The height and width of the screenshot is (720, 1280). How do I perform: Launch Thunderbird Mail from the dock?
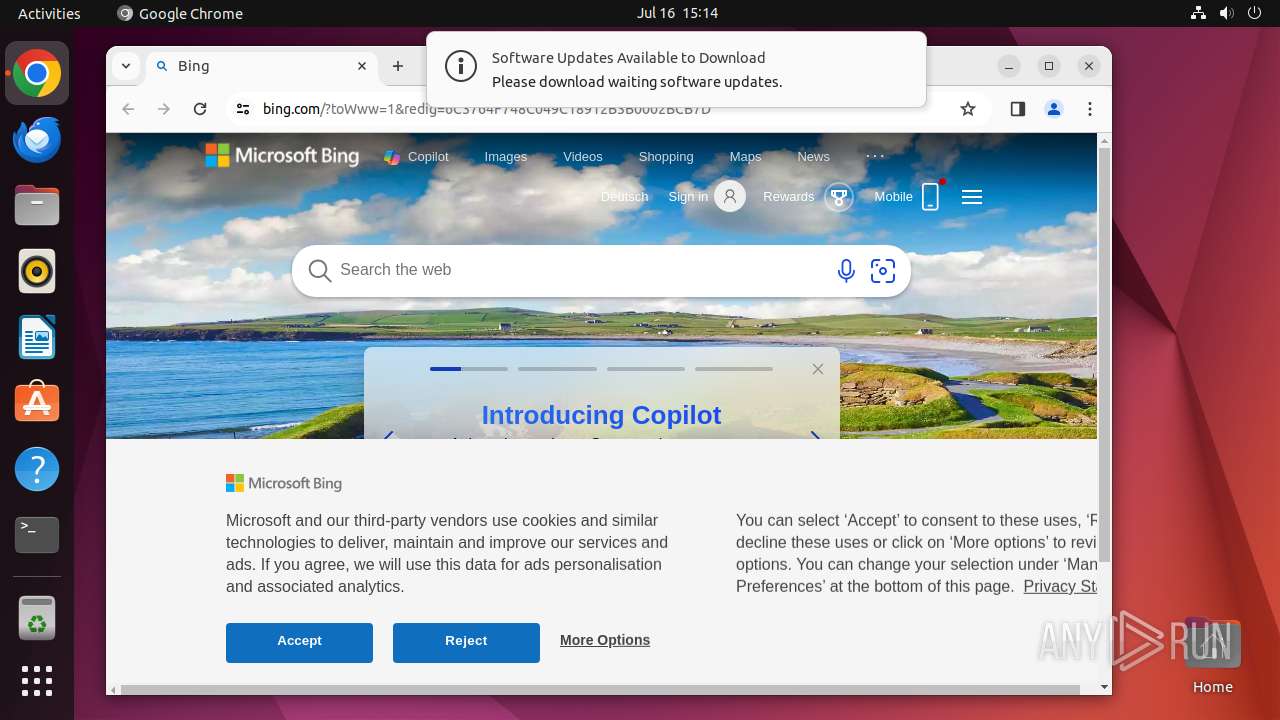coord(37,140)
